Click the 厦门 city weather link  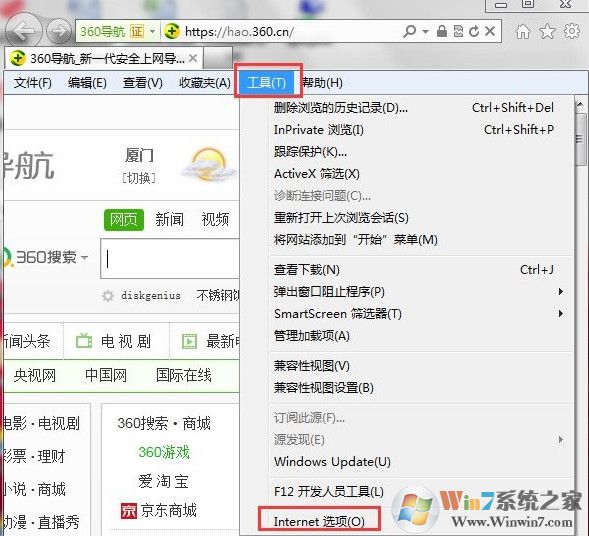click(139, 156)
